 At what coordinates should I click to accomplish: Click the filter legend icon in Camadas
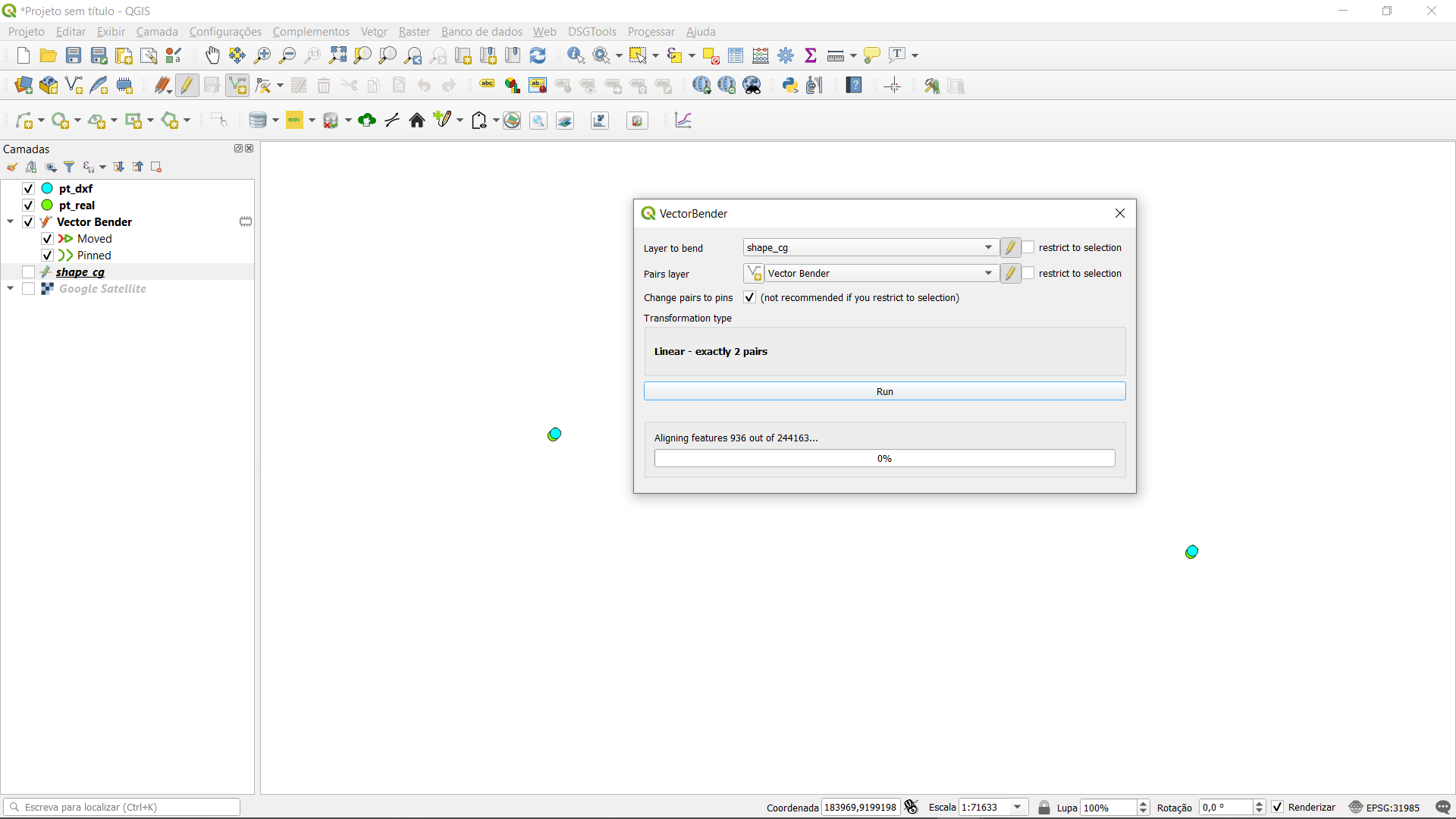[69, 167]
